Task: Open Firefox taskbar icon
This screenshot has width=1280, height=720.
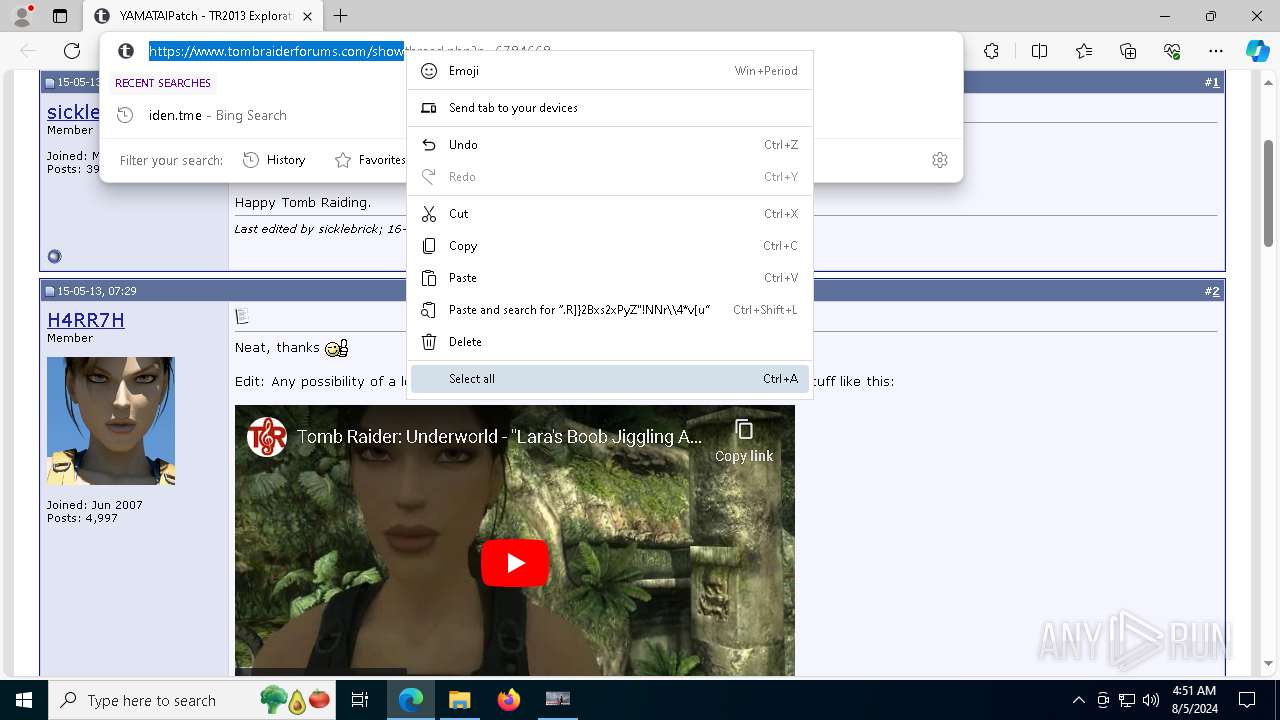Action: [x=508, y=700]
